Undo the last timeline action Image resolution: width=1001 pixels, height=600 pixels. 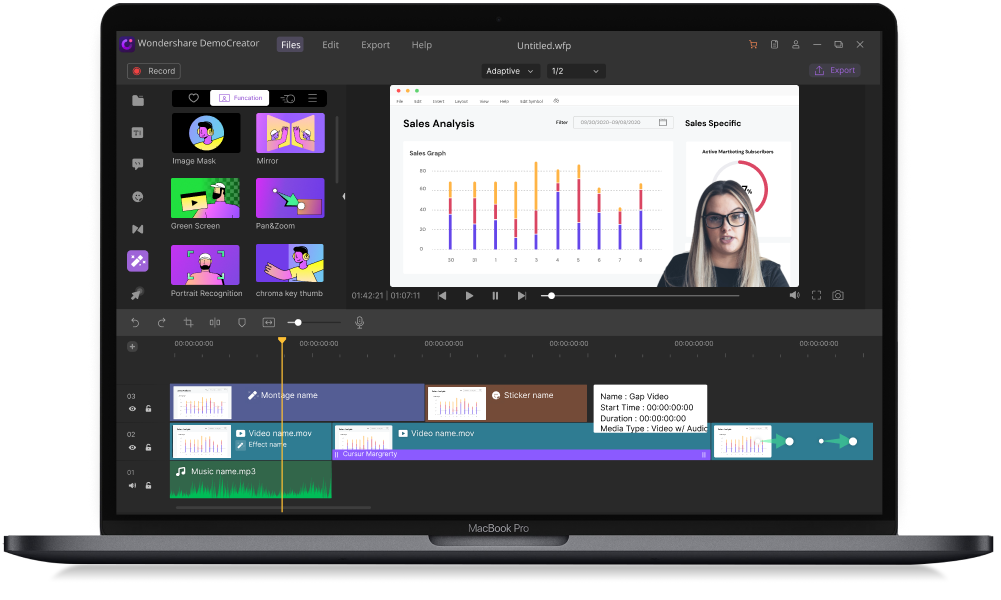tap(135, 322)
